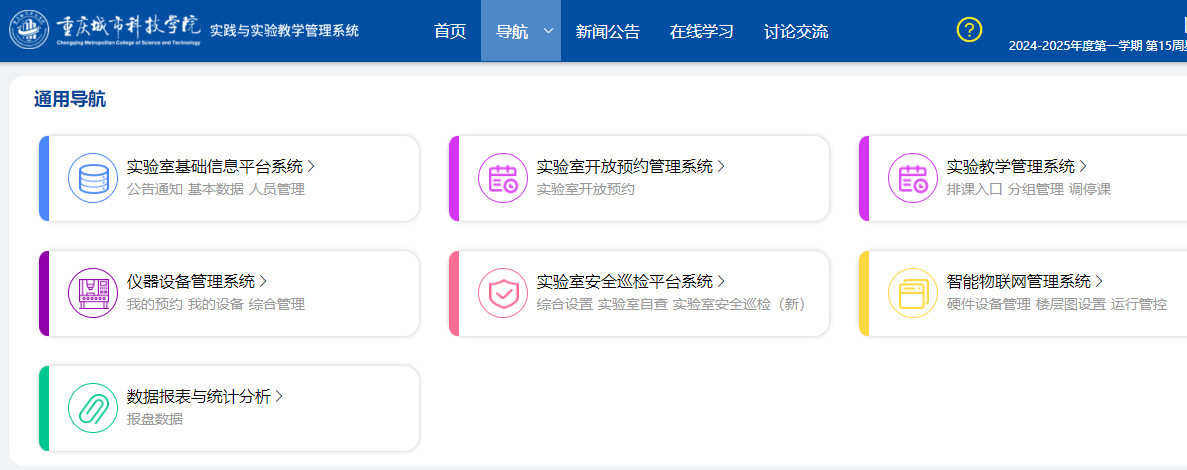The height and width of the screenshot is (470, 1187).
Task: Open the 新闻公告 menu item
Action: click(608, 31)
